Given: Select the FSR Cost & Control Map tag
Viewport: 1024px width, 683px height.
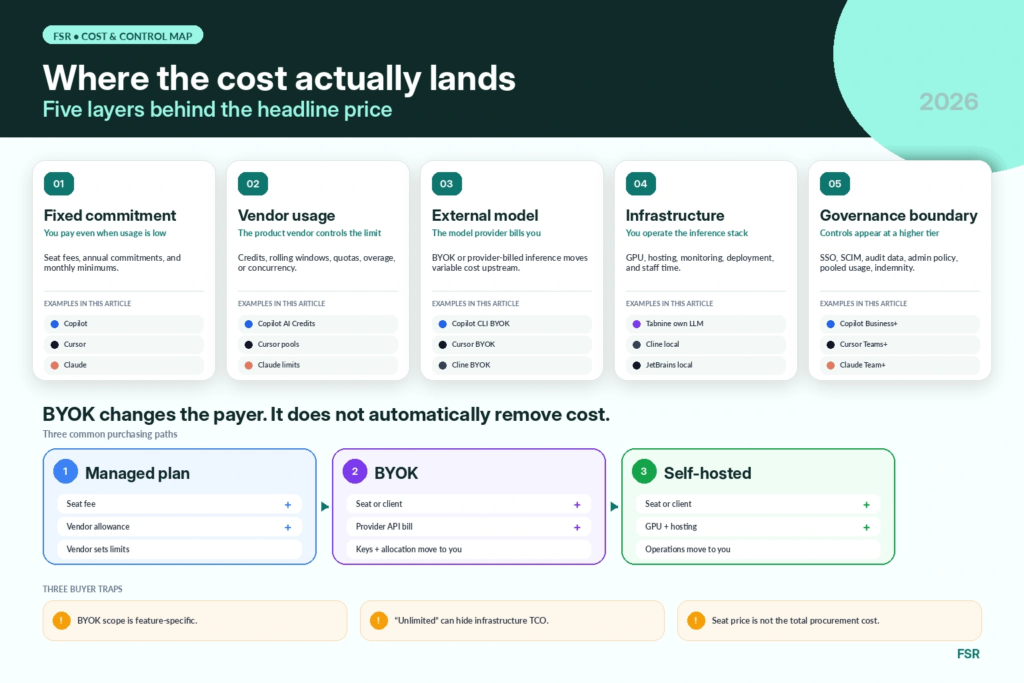Looking at the screenshot, I should (123, 35).
